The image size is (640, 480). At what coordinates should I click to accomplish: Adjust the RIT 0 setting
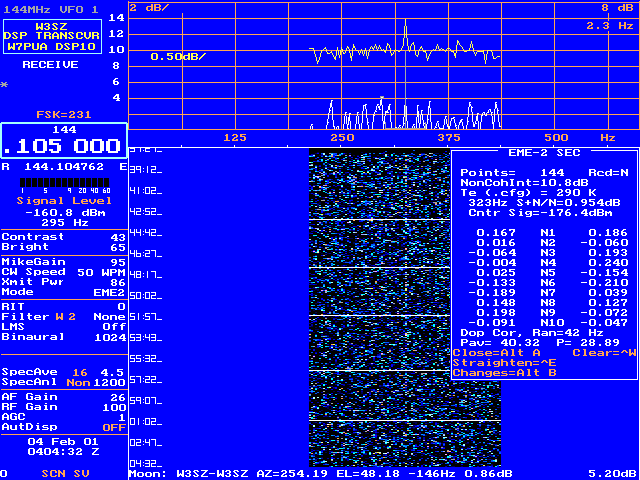pyautogui.click(x=64, y=307)
